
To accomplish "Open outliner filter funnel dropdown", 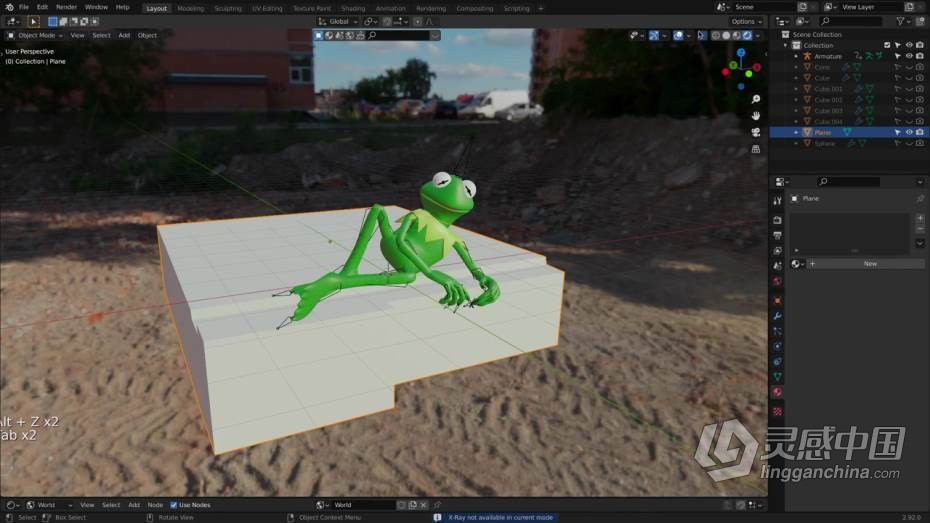I will (903, 21).
